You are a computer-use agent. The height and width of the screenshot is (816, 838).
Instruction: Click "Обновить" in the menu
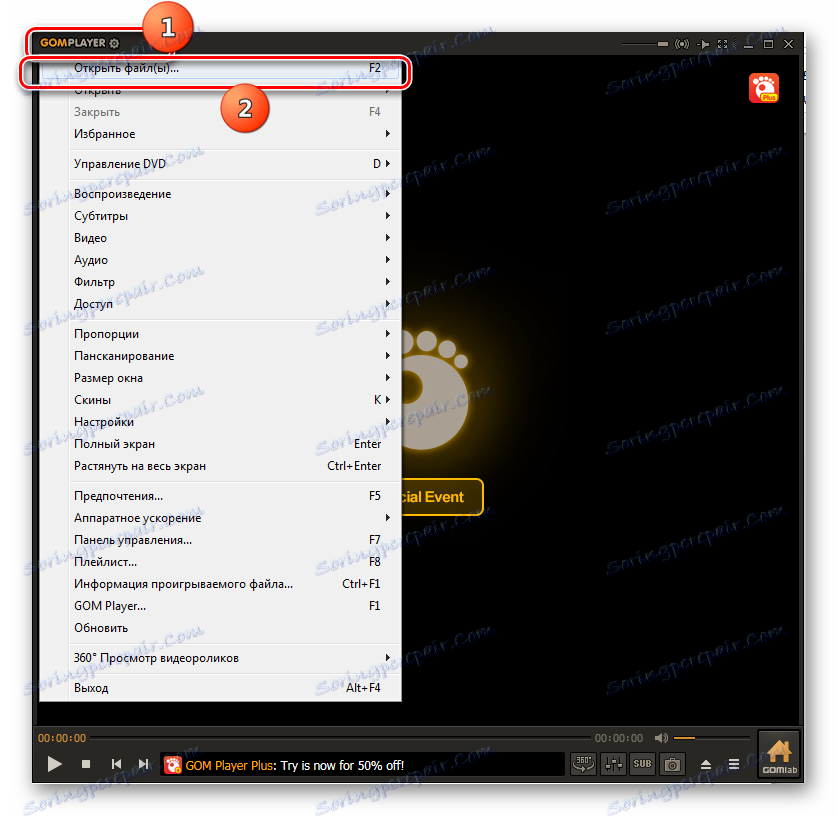tap(220, 627)
